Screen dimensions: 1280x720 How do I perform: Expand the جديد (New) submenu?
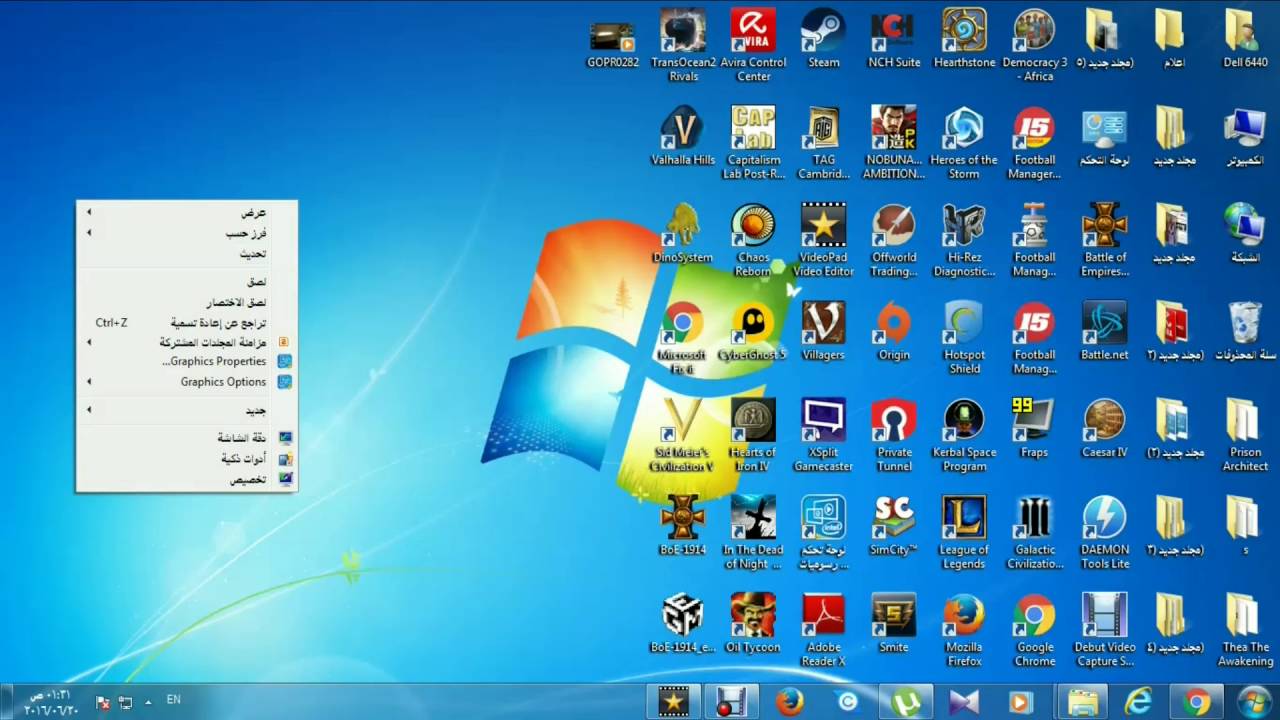coord(186,410)
